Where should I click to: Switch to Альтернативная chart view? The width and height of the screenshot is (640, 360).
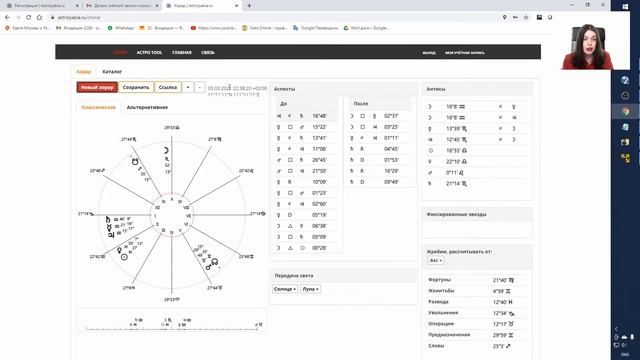[x=147, y=107]
